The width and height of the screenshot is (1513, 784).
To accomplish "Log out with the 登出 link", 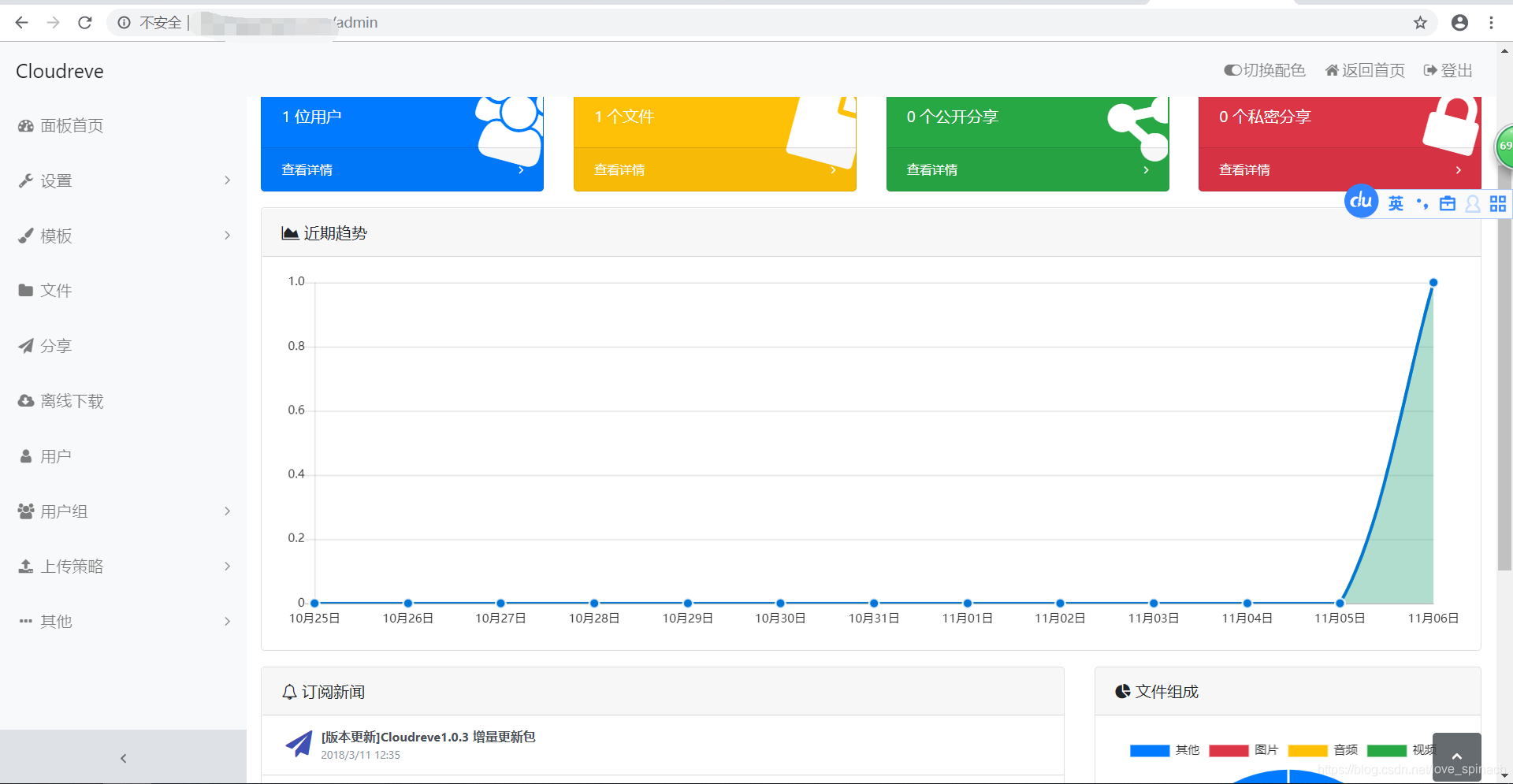I will click(x=1448, y=70).
